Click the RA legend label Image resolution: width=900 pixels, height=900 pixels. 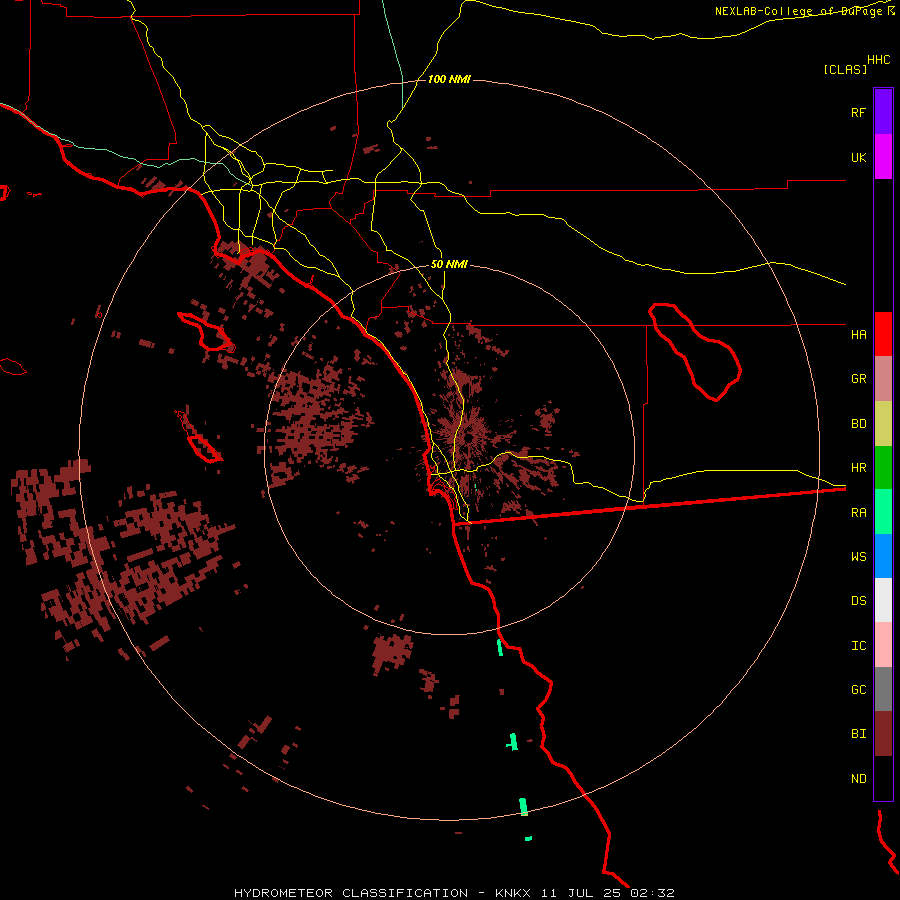tap(858, 512)
